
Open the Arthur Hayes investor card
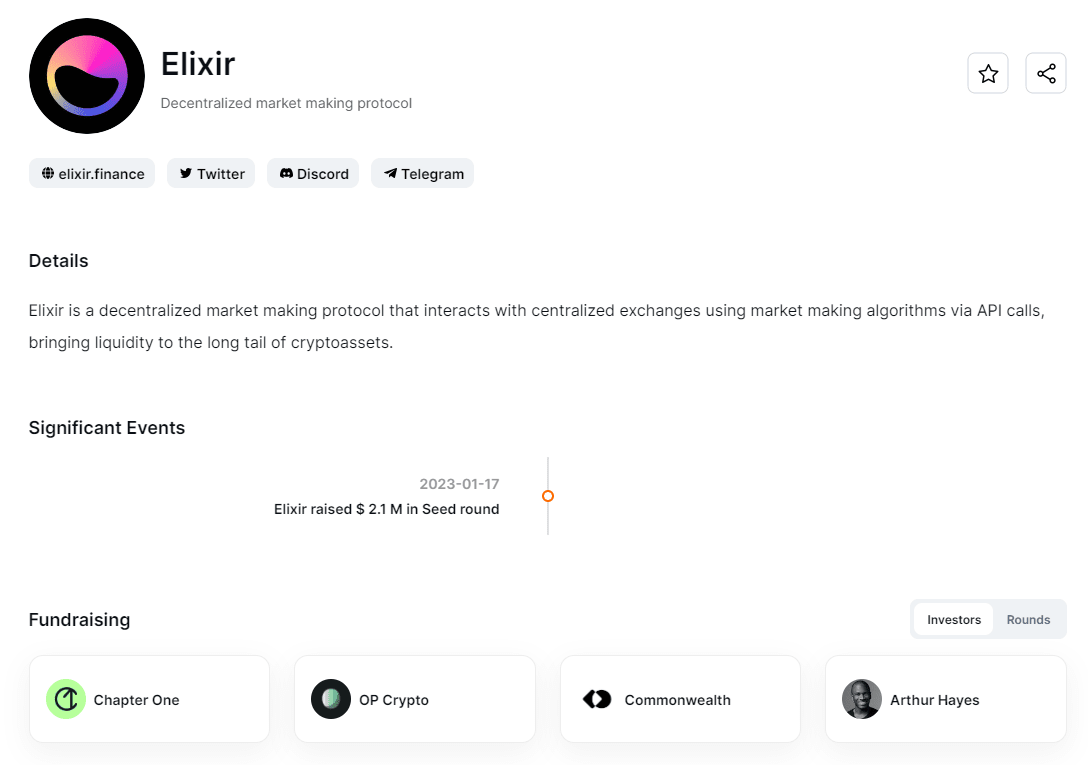(x=945, y=699)
